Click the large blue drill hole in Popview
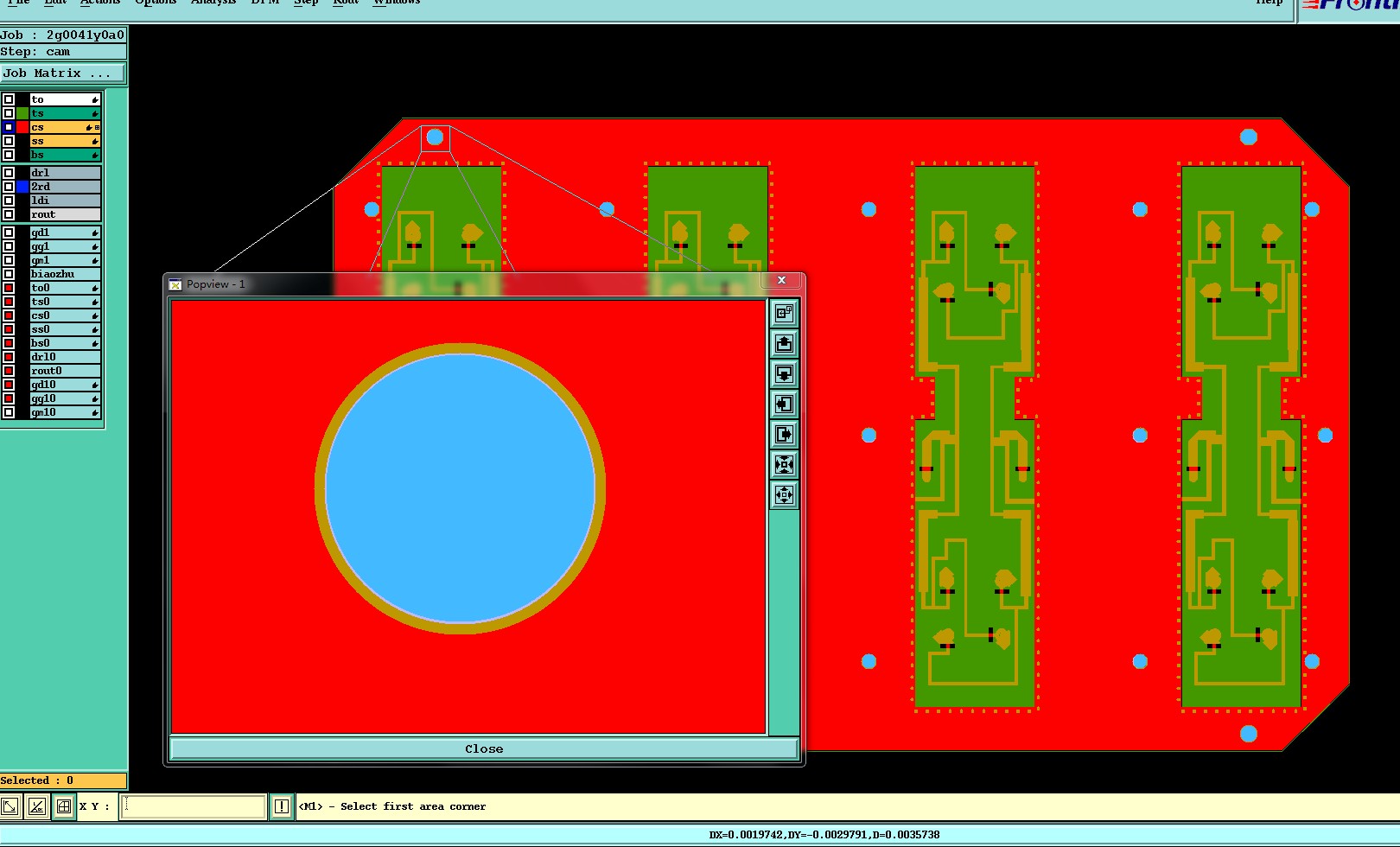 460,488
